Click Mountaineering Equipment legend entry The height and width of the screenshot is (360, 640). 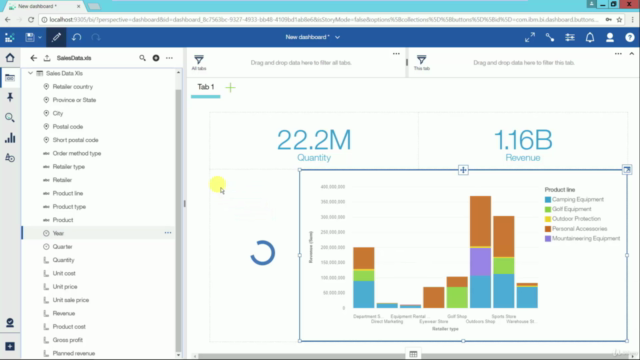coord(582,238)
